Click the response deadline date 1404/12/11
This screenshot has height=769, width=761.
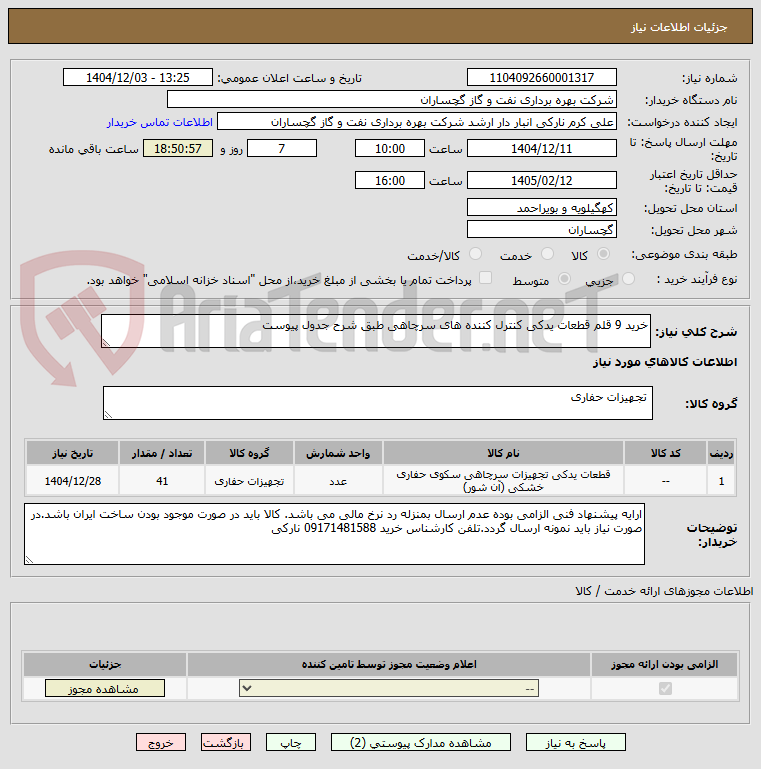click(542, 148)
